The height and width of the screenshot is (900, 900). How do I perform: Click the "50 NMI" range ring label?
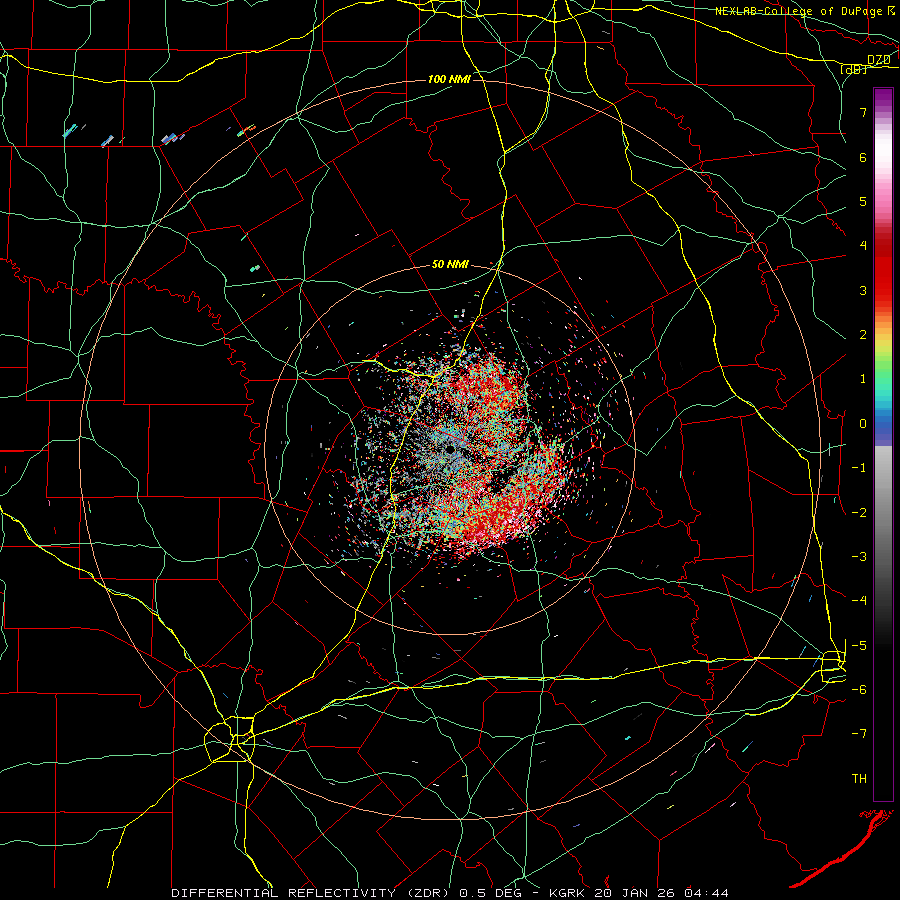450,265
